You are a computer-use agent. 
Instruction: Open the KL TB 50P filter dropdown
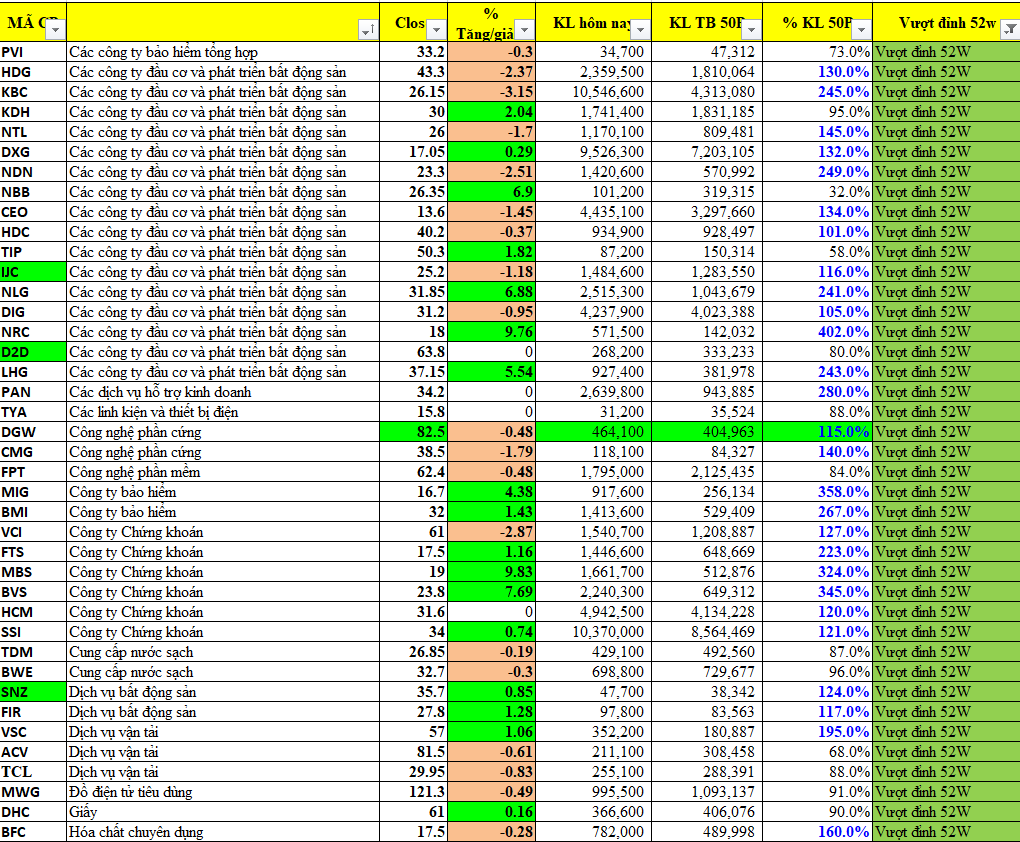click(752, 30)
